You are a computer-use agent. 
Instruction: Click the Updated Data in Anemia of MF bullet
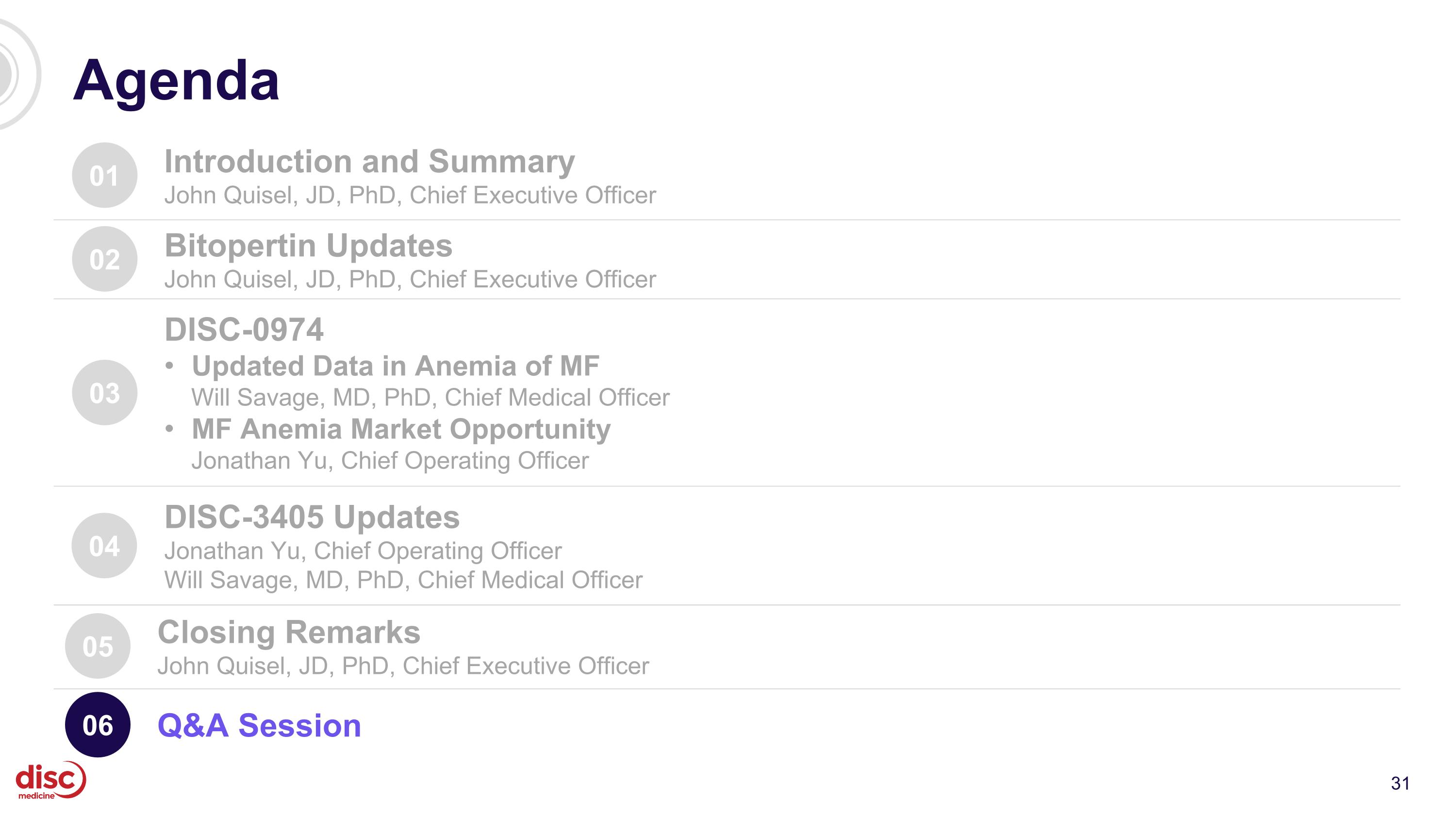(x=395, y=366)
